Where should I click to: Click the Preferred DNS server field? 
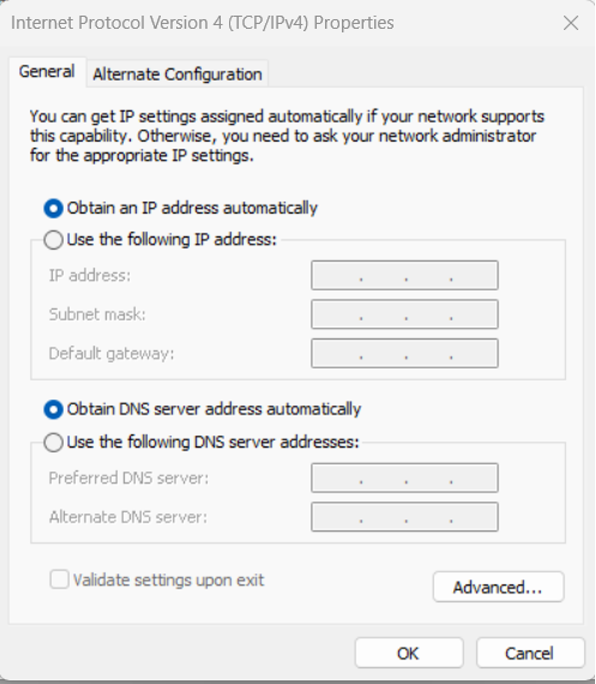pyautogui.click(x=404, y=478)
